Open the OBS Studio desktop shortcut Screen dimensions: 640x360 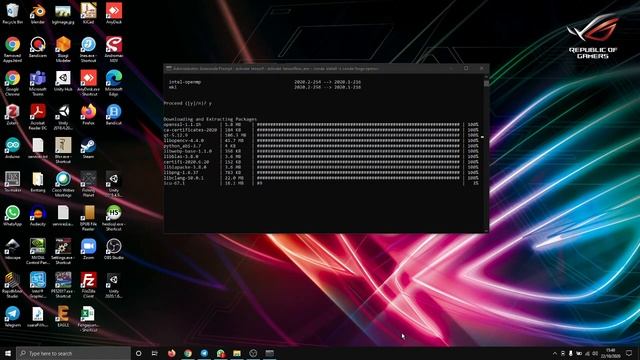click(113, 249)
